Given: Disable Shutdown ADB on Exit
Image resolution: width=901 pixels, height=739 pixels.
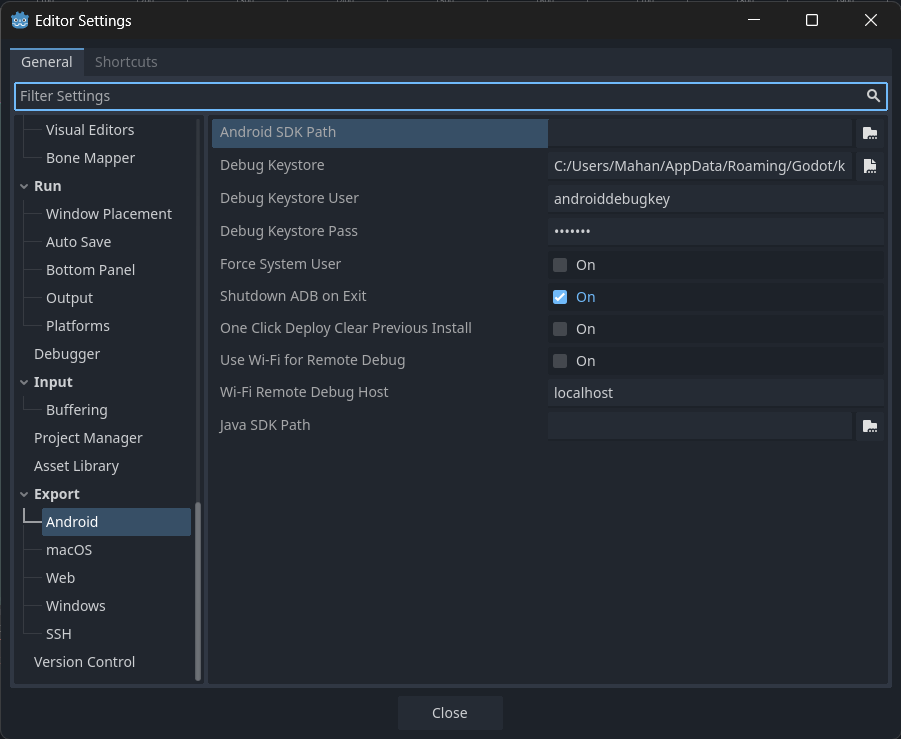Looking at the screenshot, I should [559, 296].
